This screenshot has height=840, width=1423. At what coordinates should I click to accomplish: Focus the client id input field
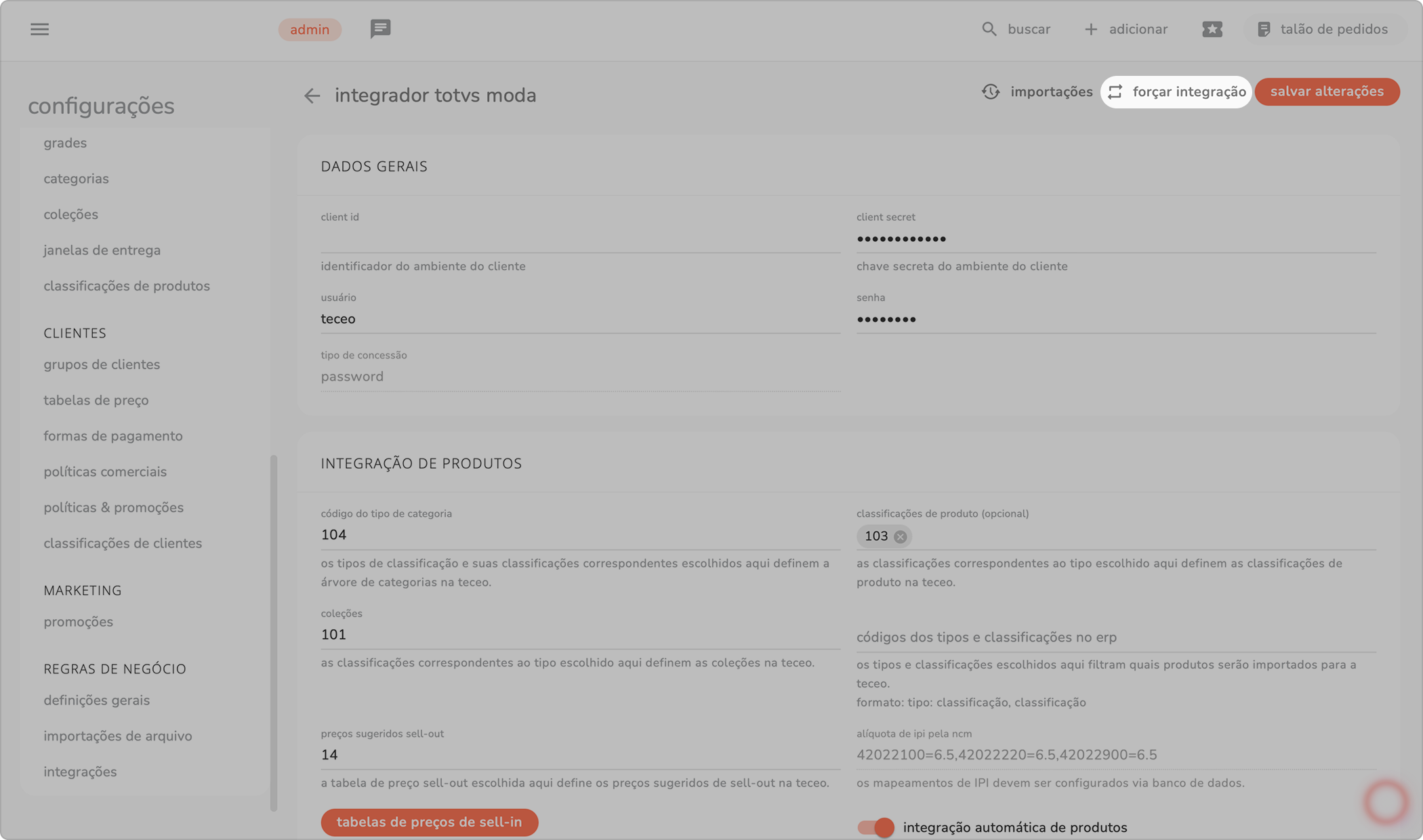coord(580,238)
